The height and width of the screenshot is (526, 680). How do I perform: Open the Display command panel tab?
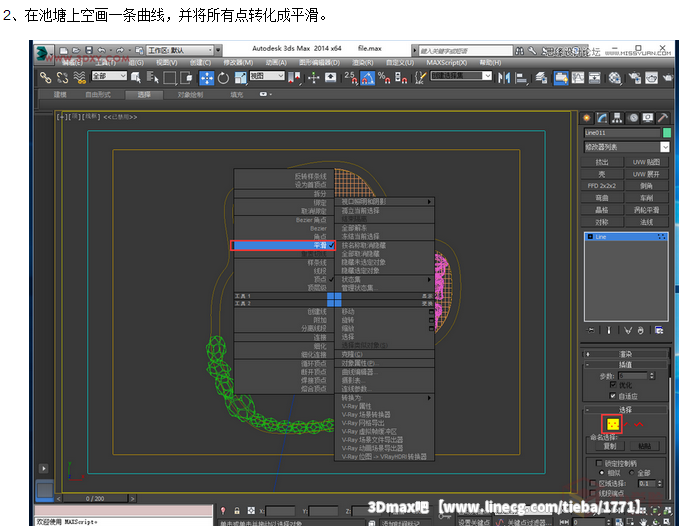click(648, 118)
